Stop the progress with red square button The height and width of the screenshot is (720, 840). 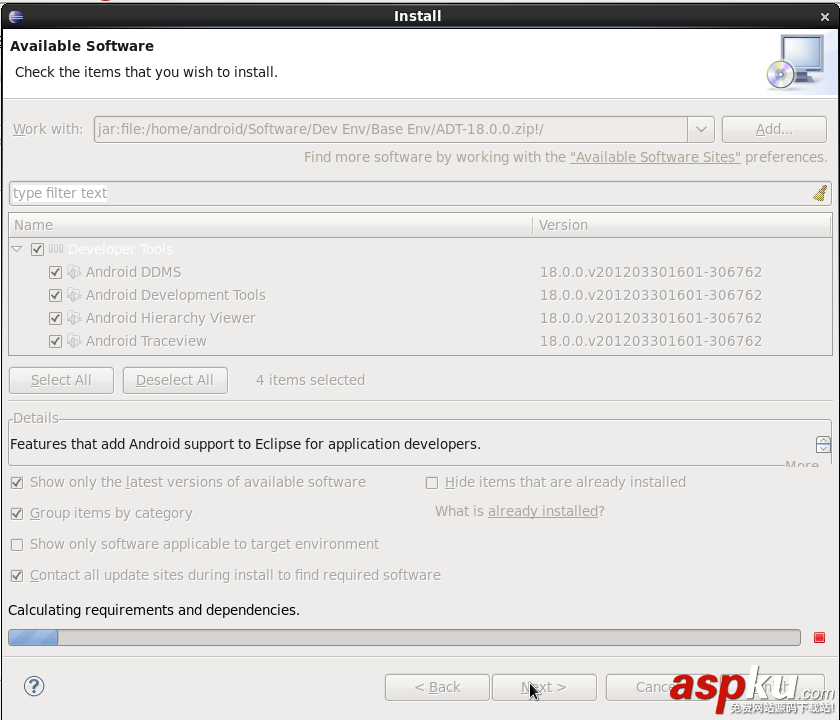pos(819,638)
